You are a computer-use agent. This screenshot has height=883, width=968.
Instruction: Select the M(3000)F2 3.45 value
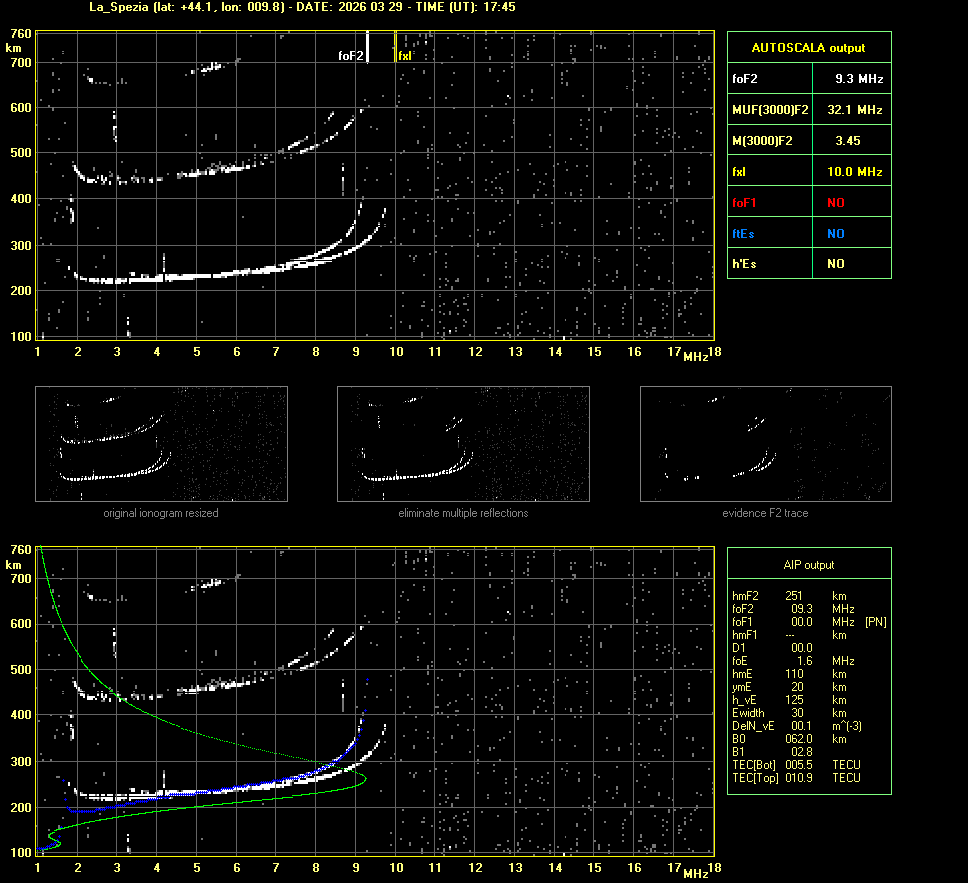(x=847, y=141)
